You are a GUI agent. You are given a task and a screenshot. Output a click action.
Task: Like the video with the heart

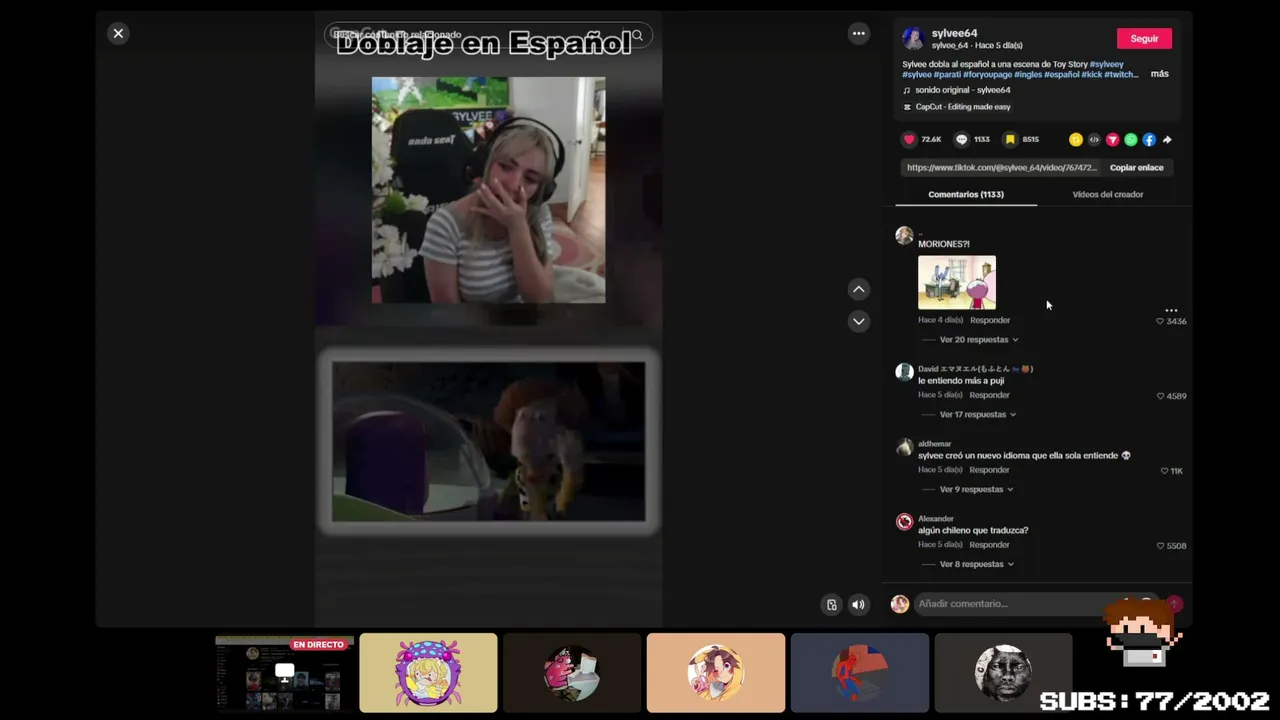pyautogui.click(x=909, y=140)
